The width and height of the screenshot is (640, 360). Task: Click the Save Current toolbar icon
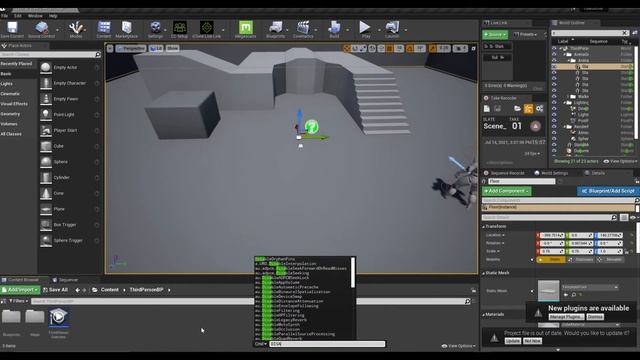click(12, 29)
